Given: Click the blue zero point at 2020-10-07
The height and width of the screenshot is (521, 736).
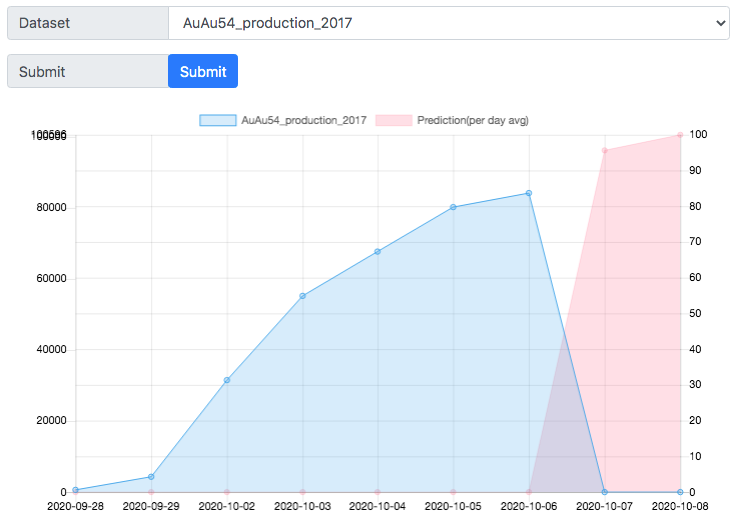Looking at the screenshot, I should click(x=605, y=492).
